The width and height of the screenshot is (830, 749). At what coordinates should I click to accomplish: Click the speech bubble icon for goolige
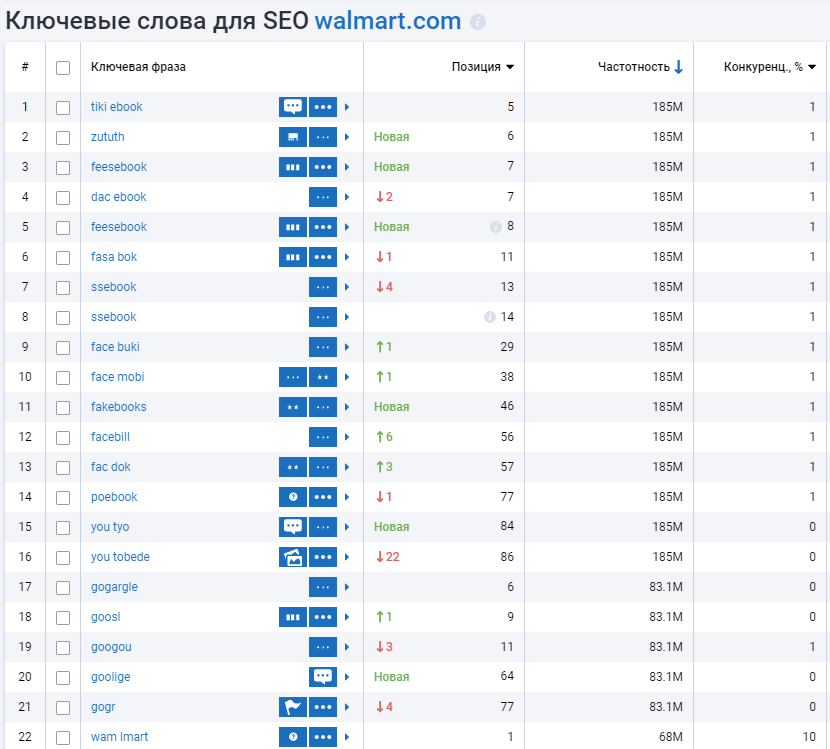pos(322,677)
